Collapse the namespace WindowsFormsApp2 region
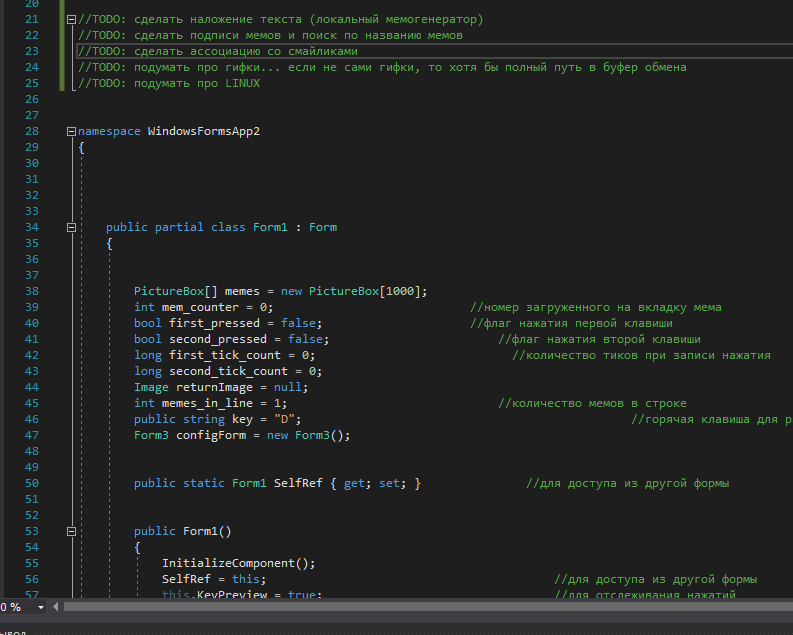 click(x=70, y=132)
